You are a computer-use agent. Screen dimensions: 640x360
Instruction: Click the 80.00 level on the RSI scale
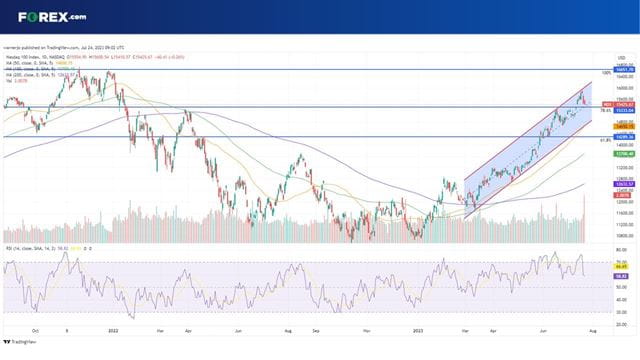click(623, 250)
